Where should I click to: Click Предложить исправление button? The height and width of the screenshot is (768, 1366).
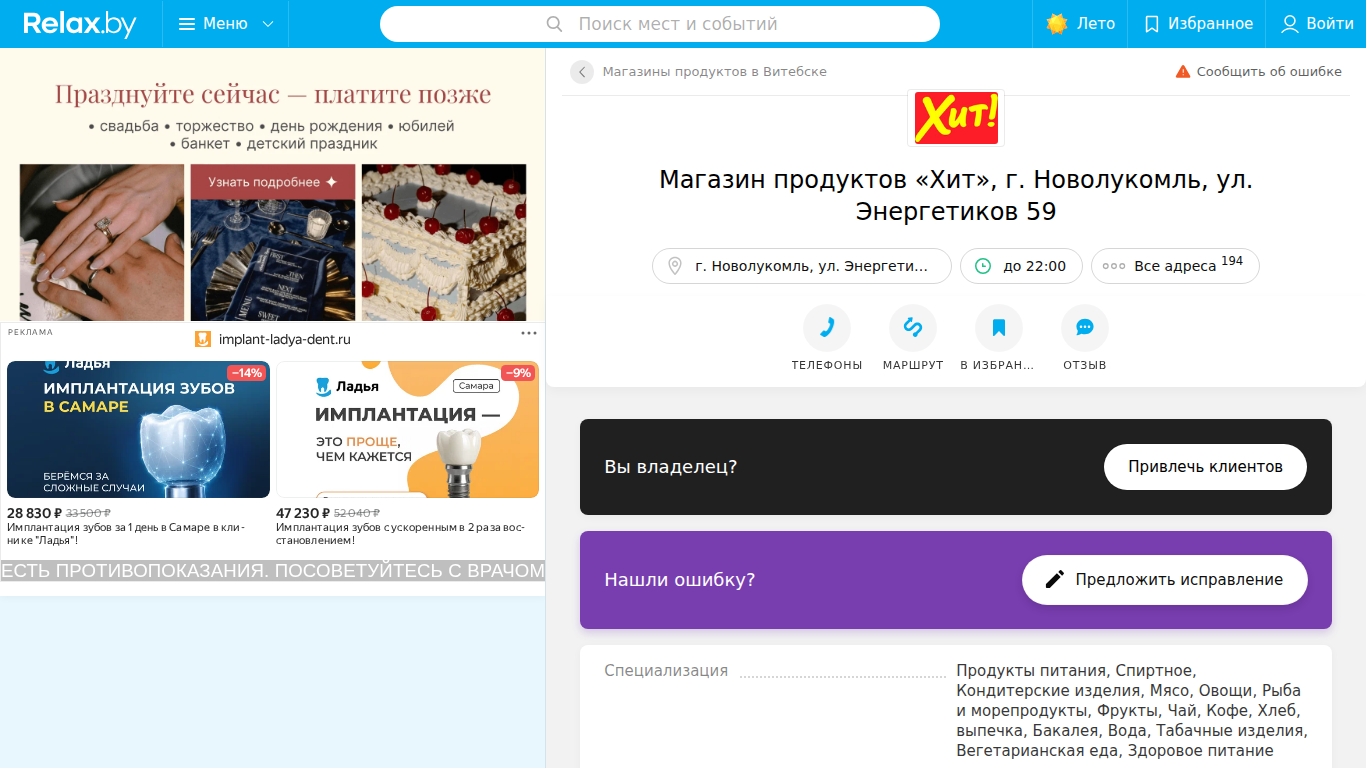click(x=1165, y=580)
